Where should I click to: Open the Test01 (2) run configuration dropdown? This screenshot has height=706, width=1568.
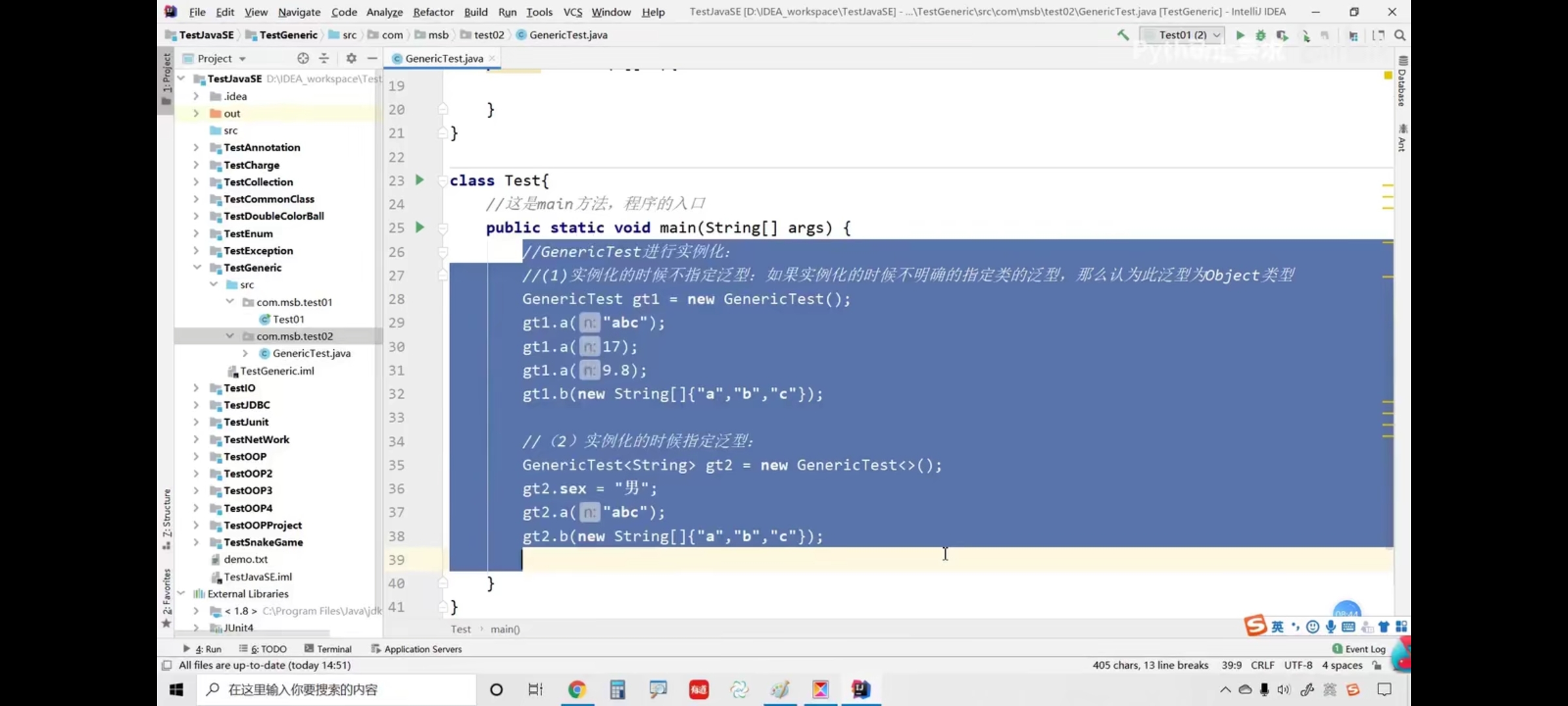1183,35
